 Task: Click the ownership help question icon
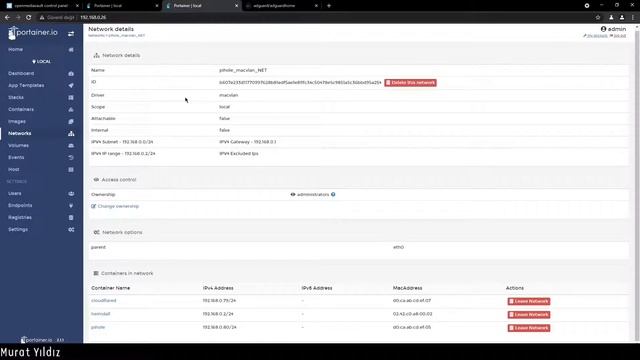[333, 195]
